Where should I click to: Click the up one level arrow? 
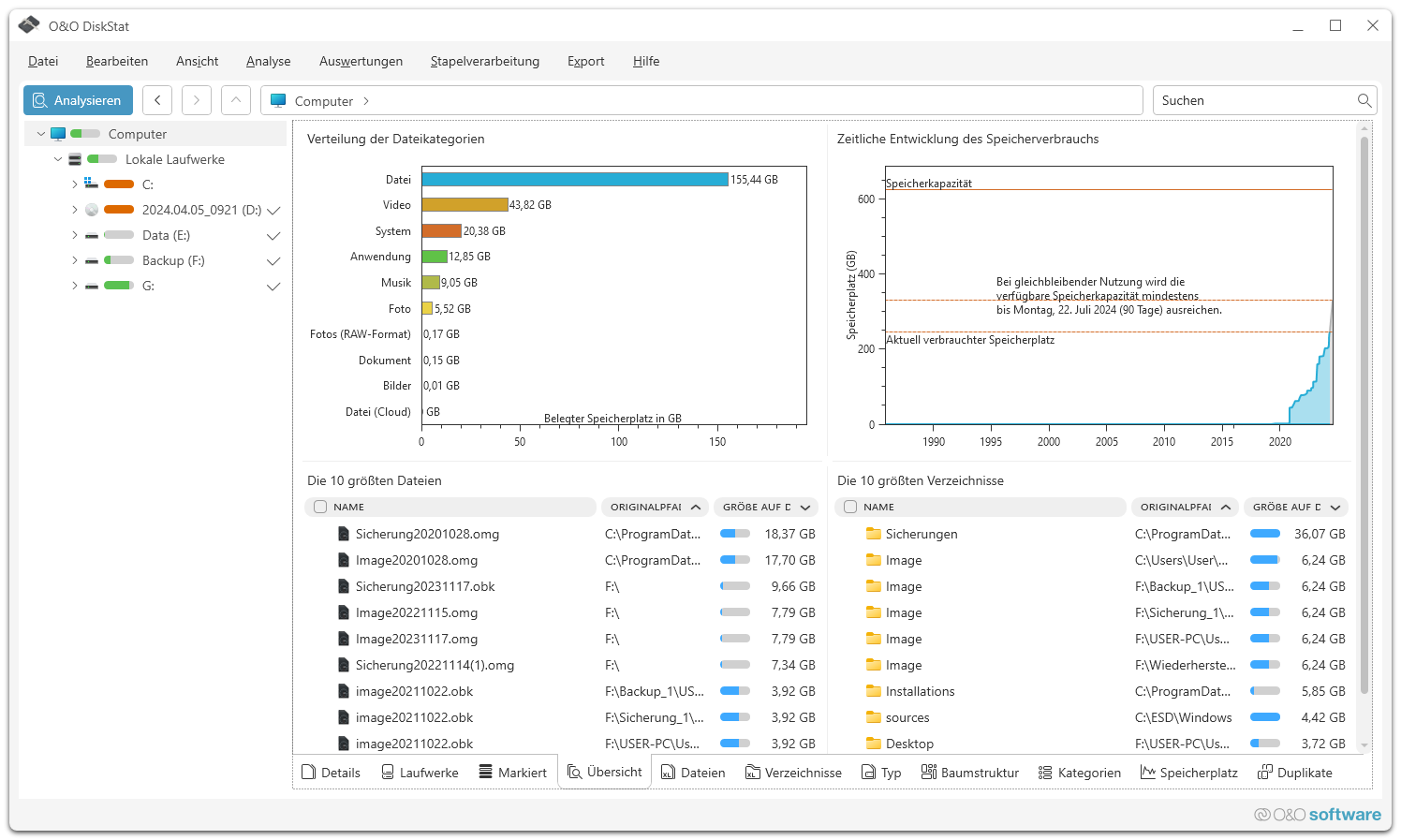(236, 100)
